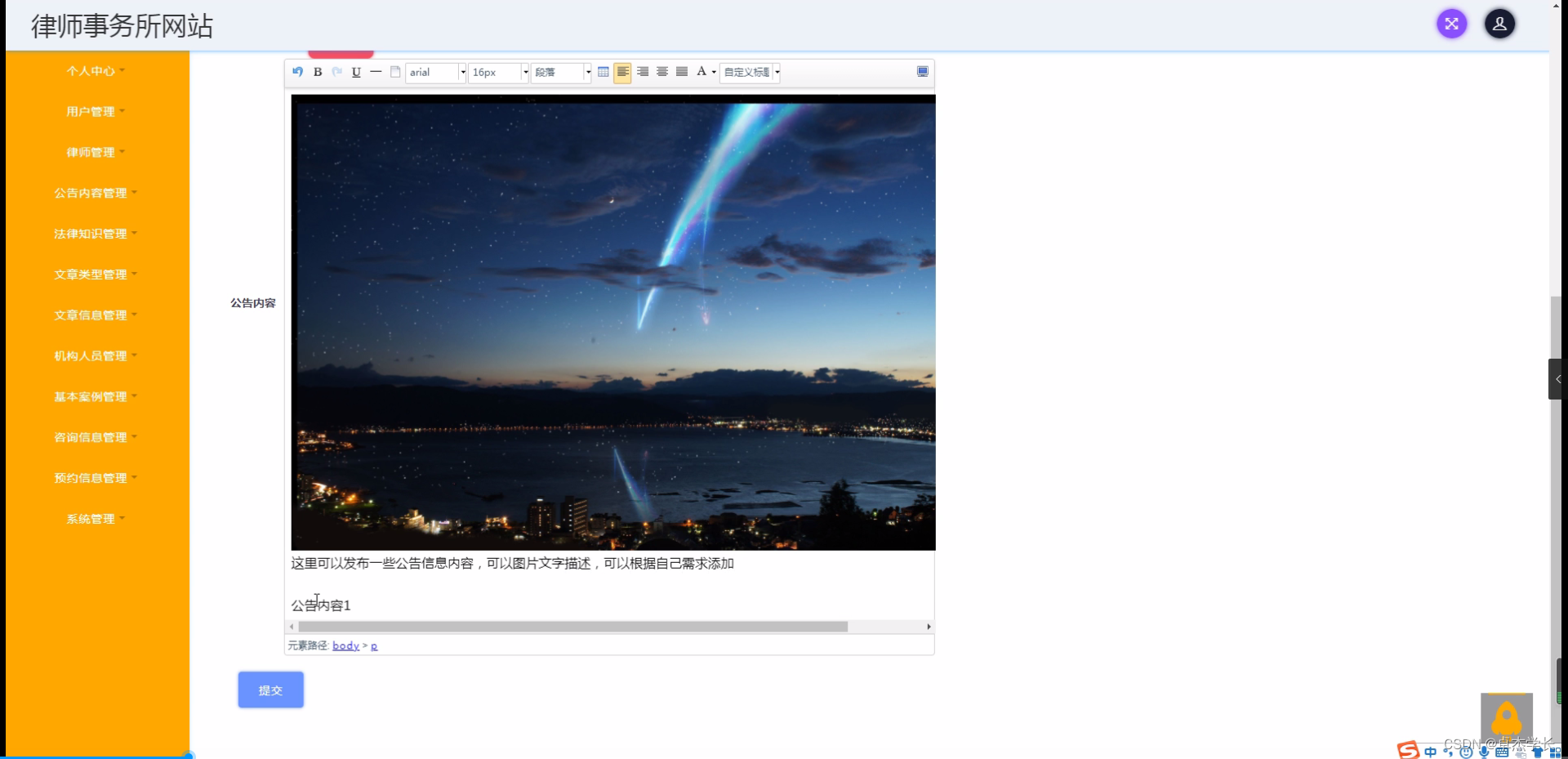Open the user avatar icon in header
This screenshot has height=759, width=1568.
point(1499,24)
